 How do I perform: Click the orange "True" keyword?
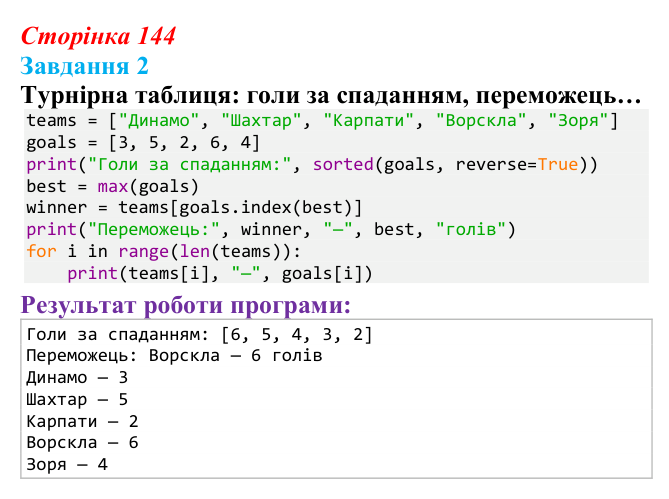coord(558,165)
